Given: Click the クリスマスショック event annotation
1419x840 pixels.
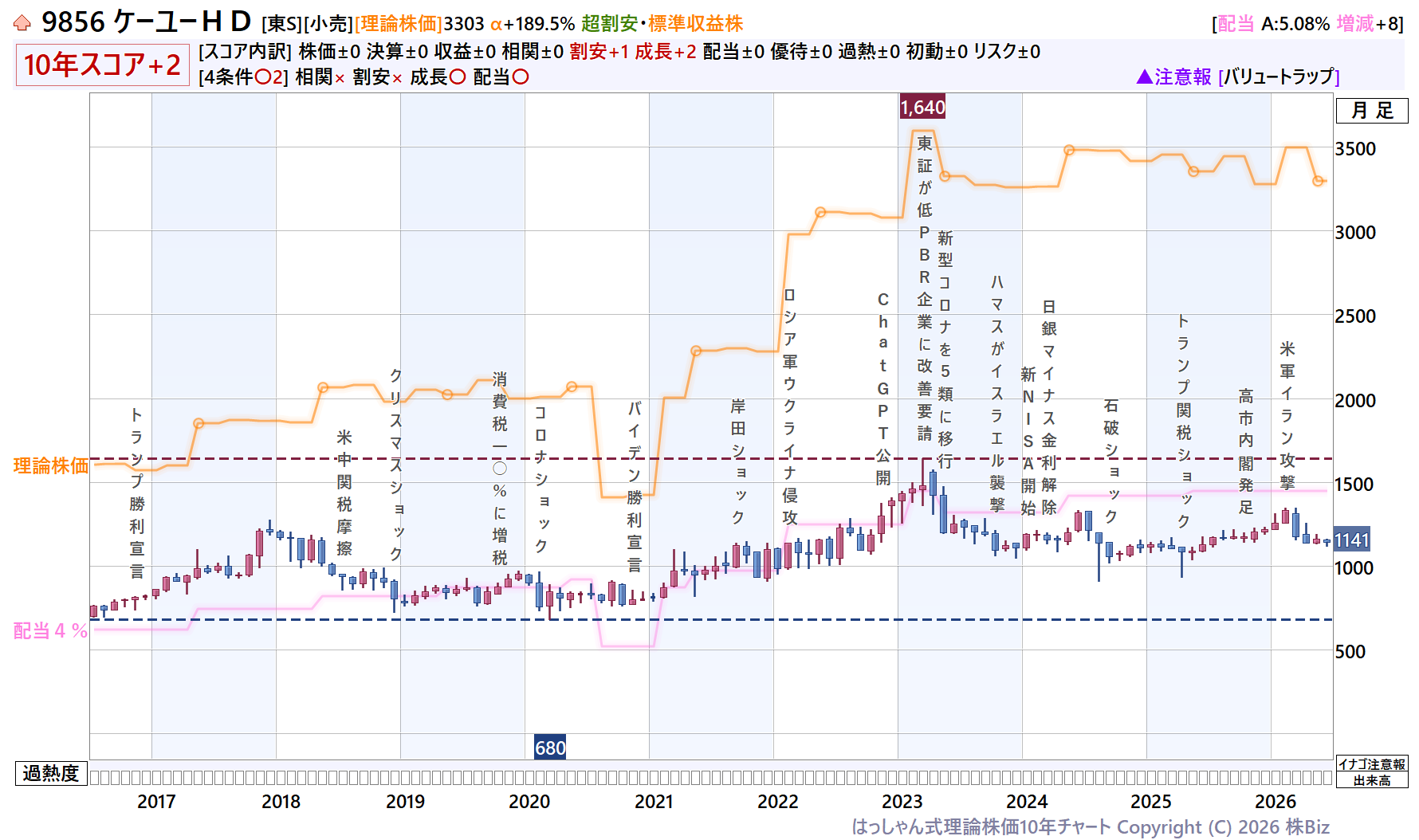Looking at the screenshot, I should pyautogui.click(x=396, y=465).
